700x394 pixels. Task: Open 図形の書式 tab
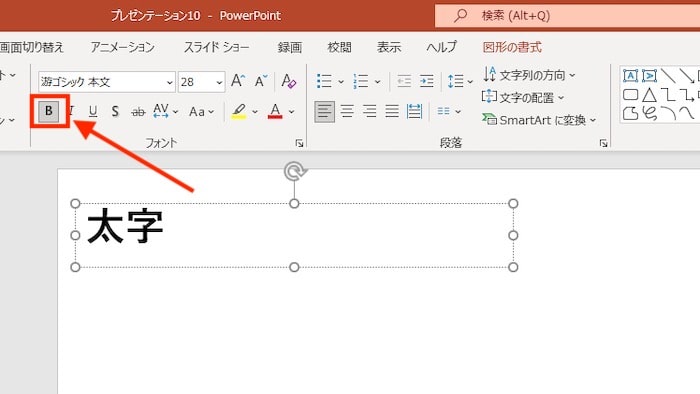512,47
